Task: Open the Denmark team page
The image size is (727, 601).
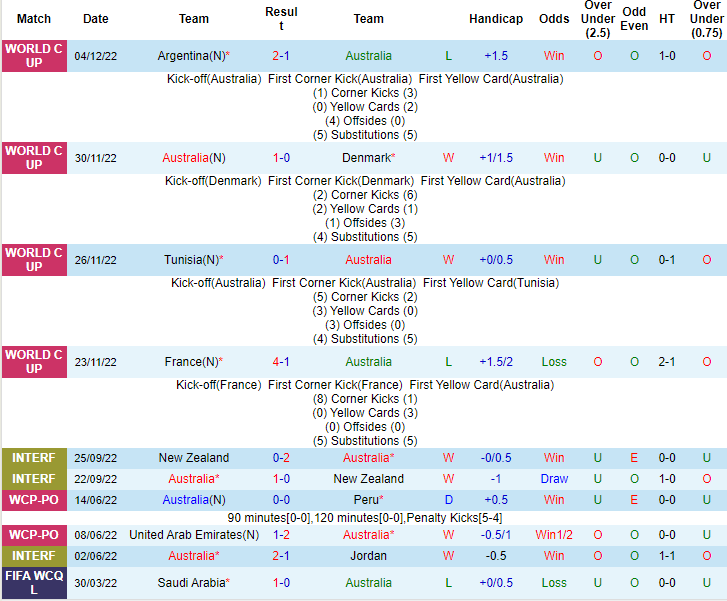Action: [366, 158]
